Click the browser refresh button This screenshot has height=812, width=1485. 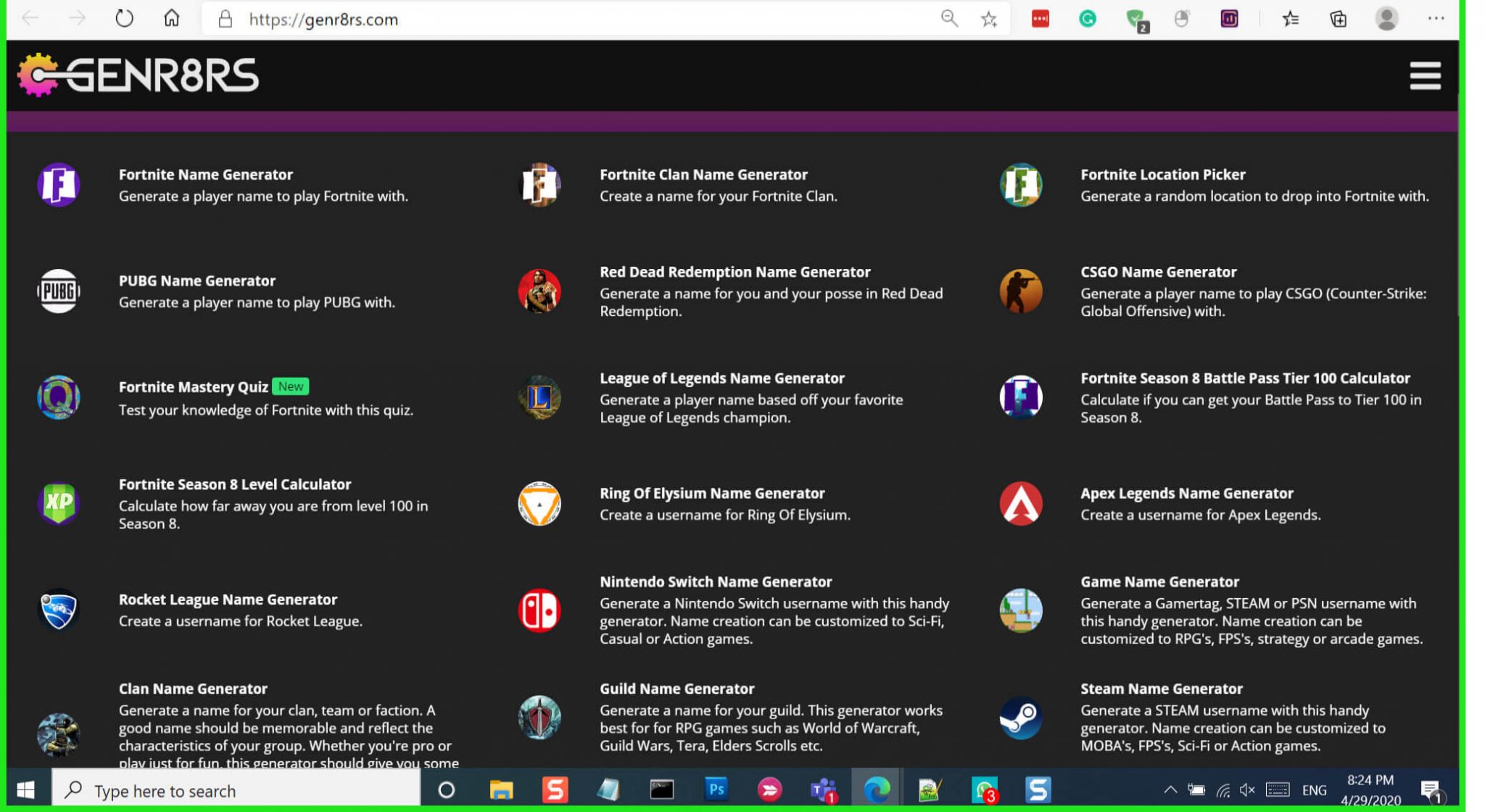tap(125, 19)
